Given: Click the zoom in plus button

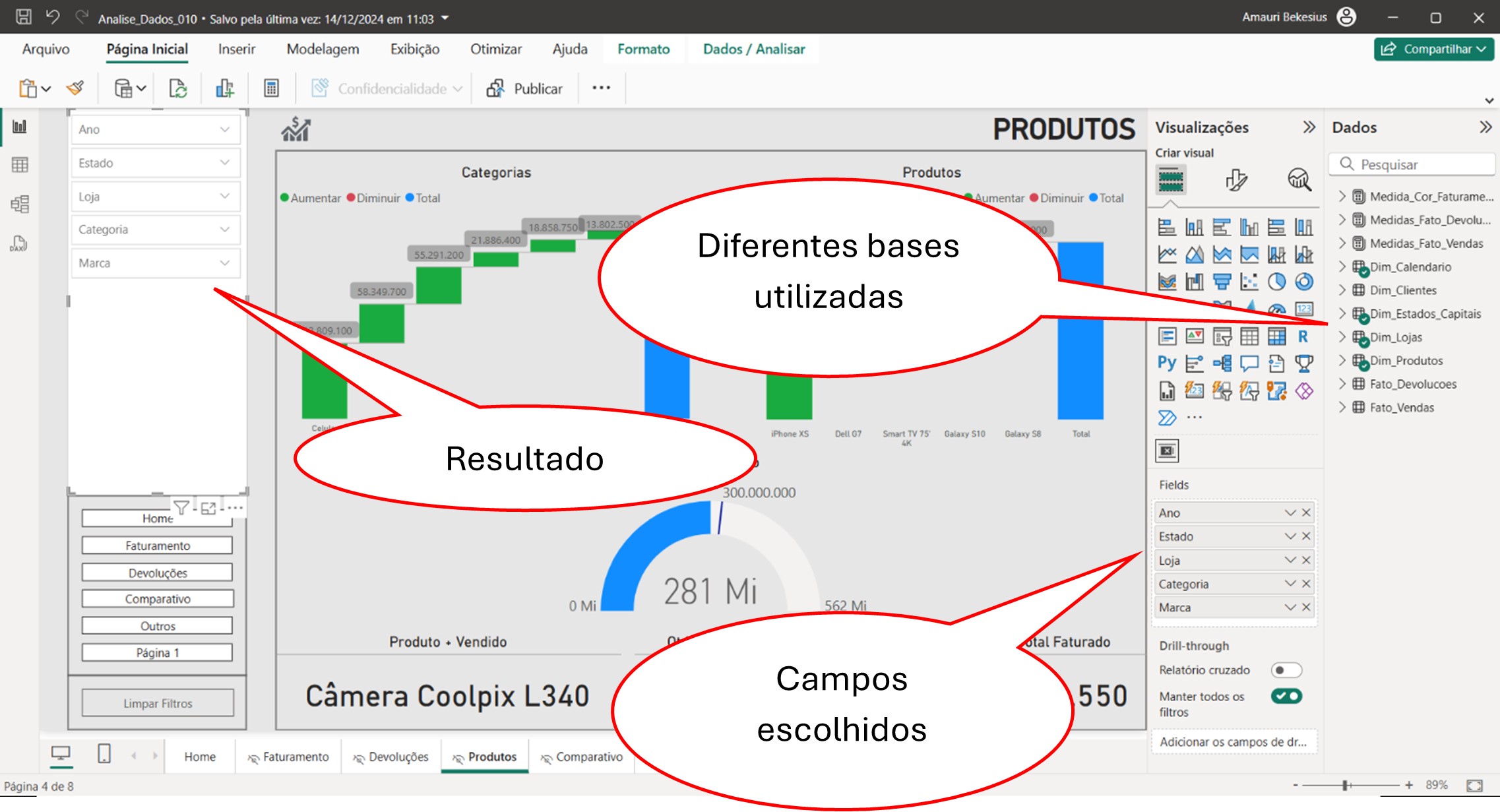Looking at the screenshot, I should (x=1408, y=785).
